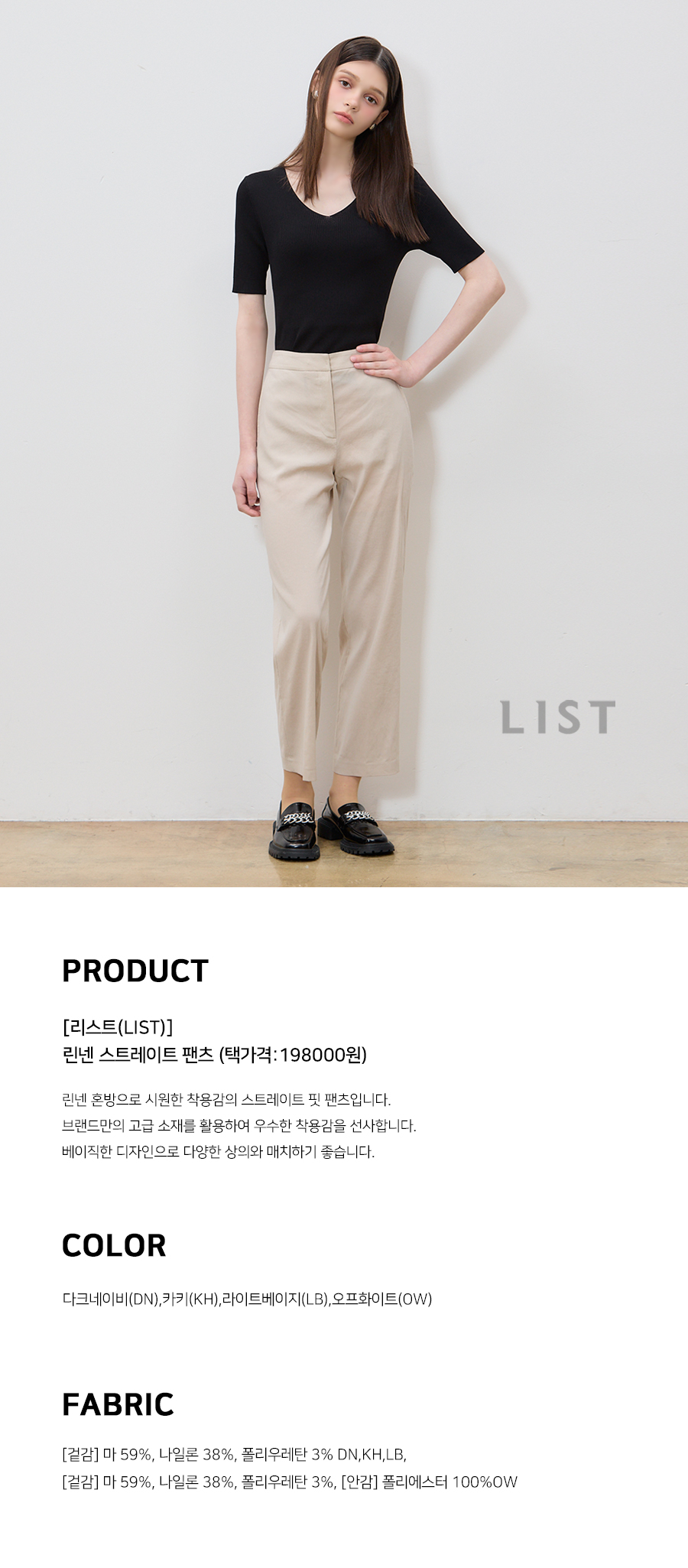Click the [리스트(LIST)] brand name text
This screenshot has width=688, height=1568.
click(118, 1027)
